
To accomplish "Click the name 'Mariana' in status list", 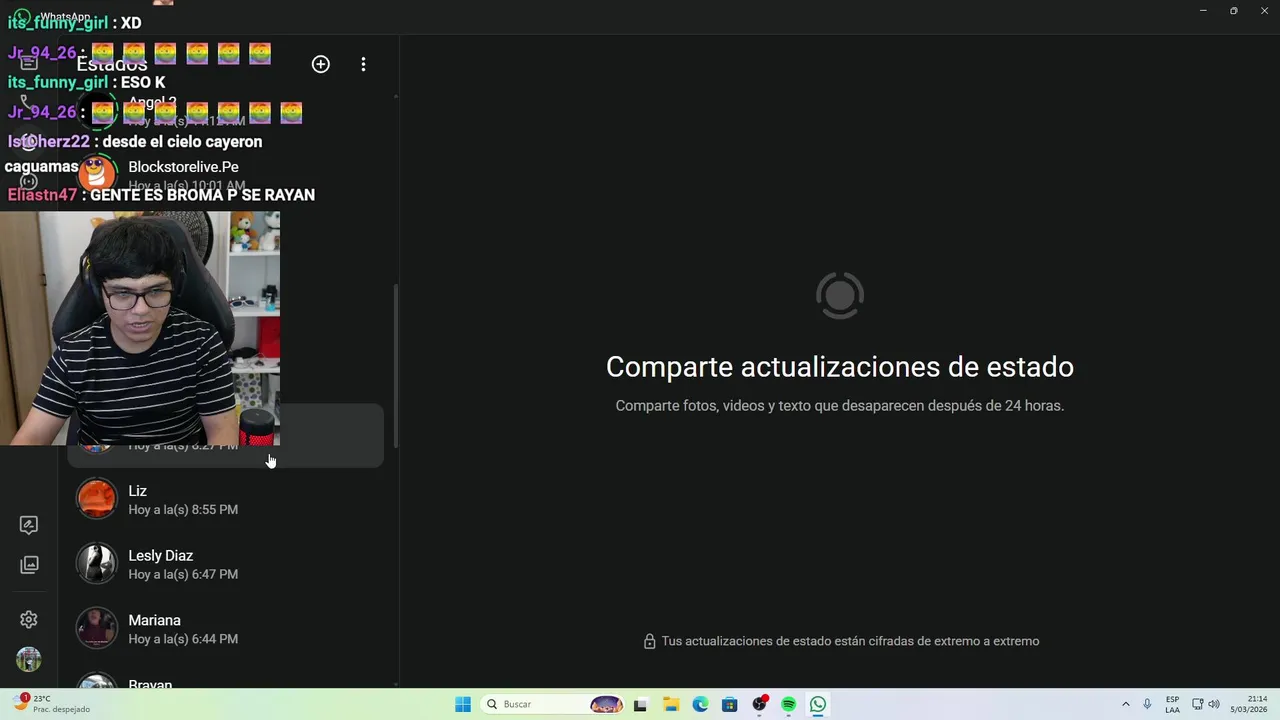I will click(x=154, y=620).
